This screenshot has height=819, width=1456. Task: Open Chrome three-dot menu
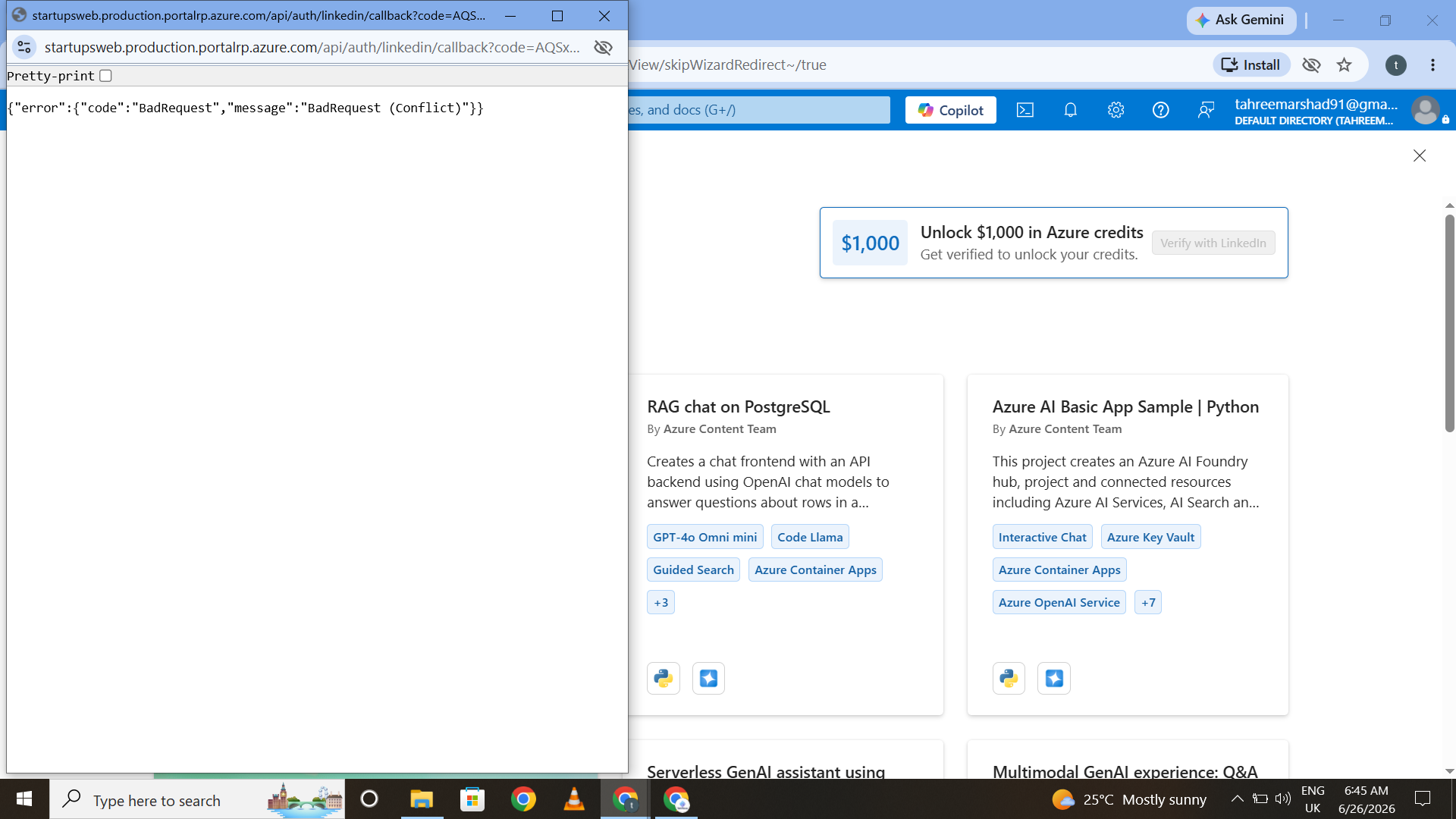tap(1432, 65)
